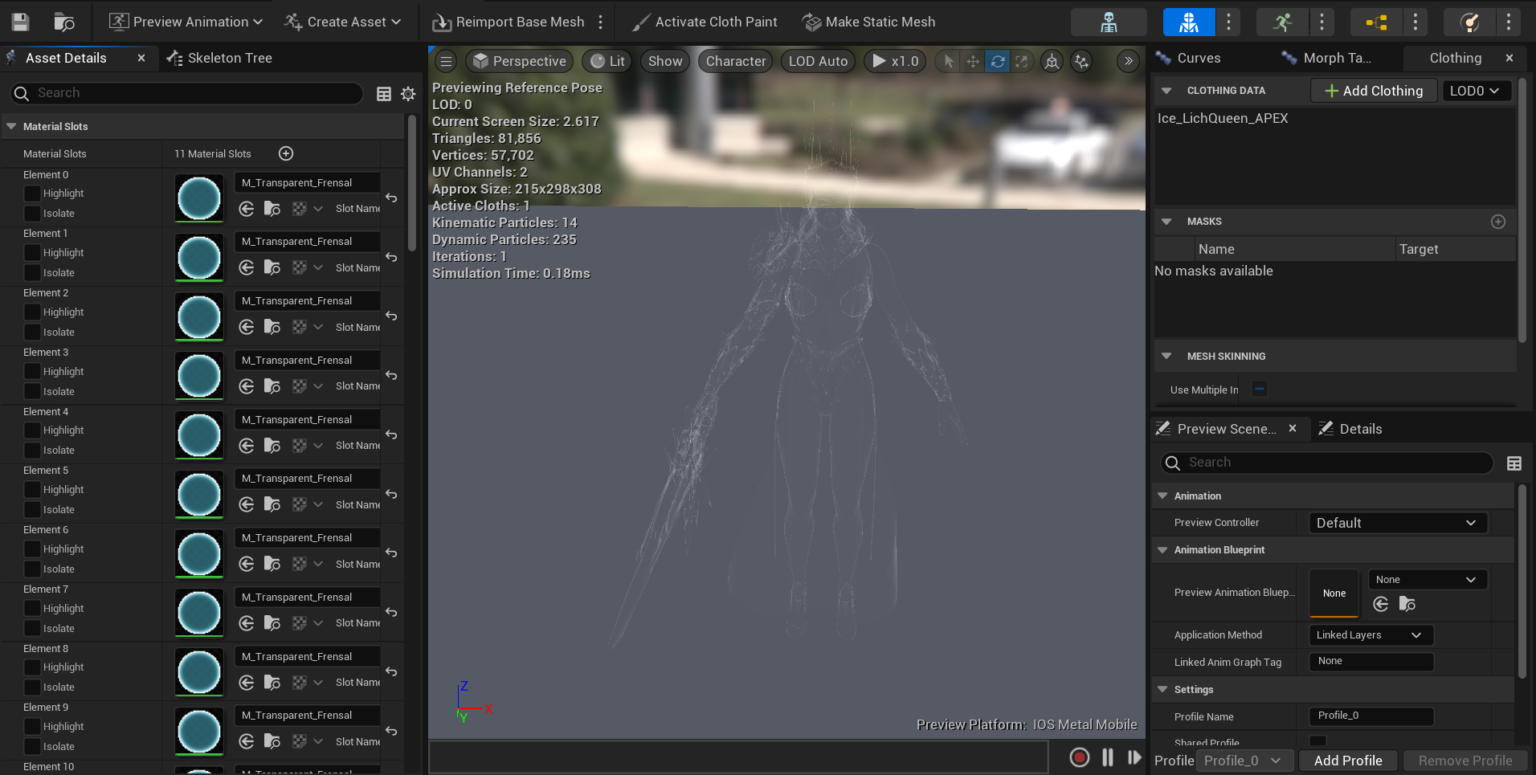Select the Move transform tool in the viewport
1536x775 pixels.
pyautogui.click(x=972, y=61)
